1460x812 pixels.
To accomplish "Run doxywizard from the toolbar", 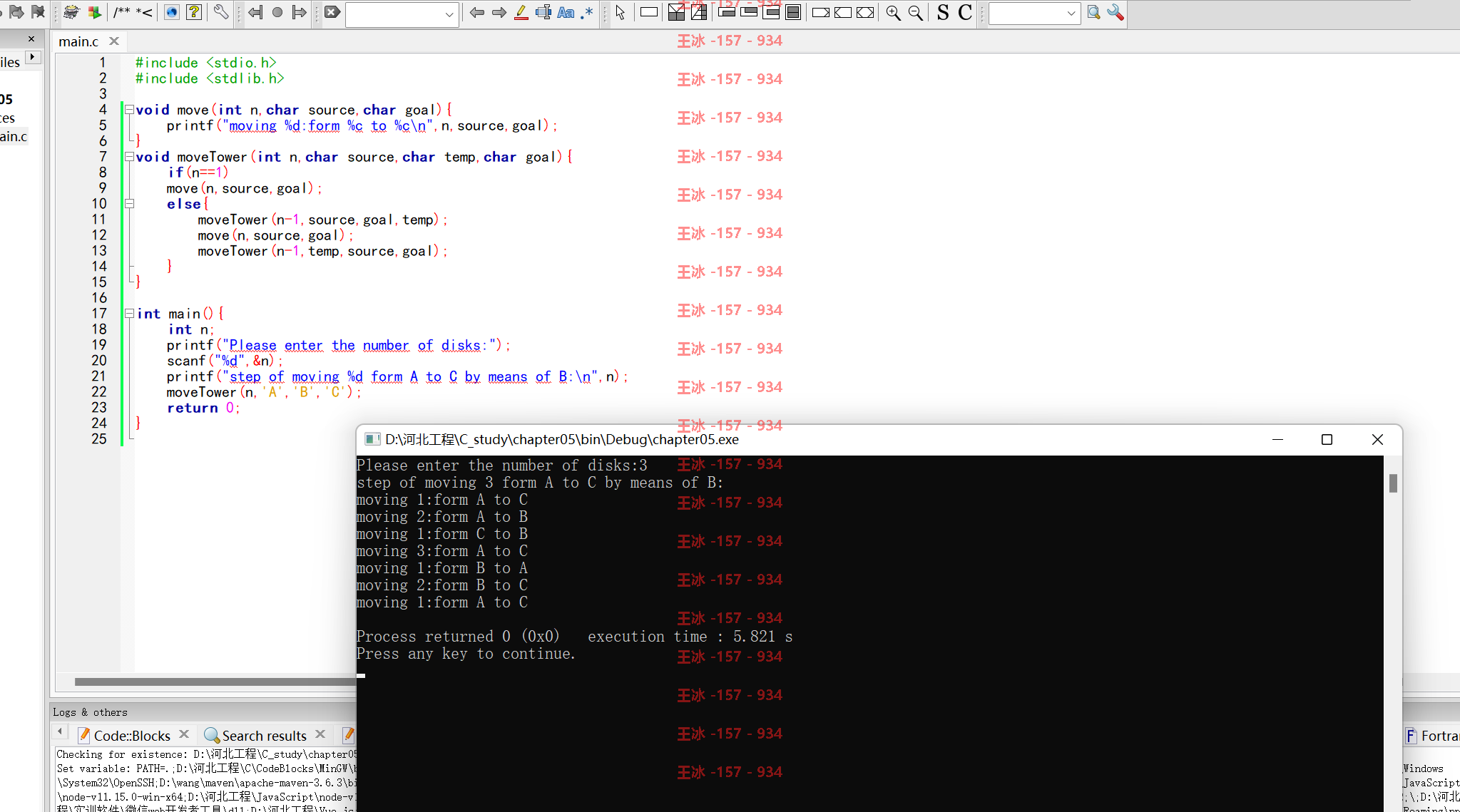I will pyautogui.click(x=71, y=12).
